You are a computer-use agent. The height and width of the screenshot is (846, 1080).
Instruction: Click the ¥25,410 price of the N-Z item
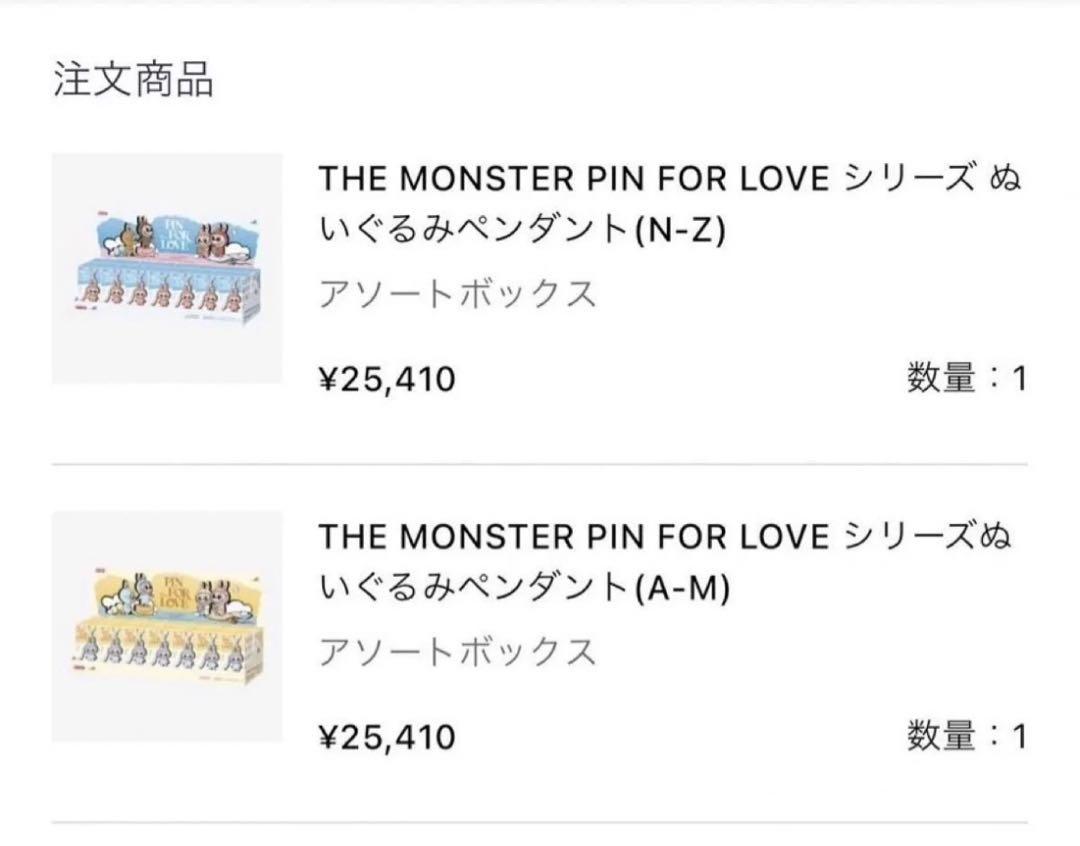[x=387, y=379]
